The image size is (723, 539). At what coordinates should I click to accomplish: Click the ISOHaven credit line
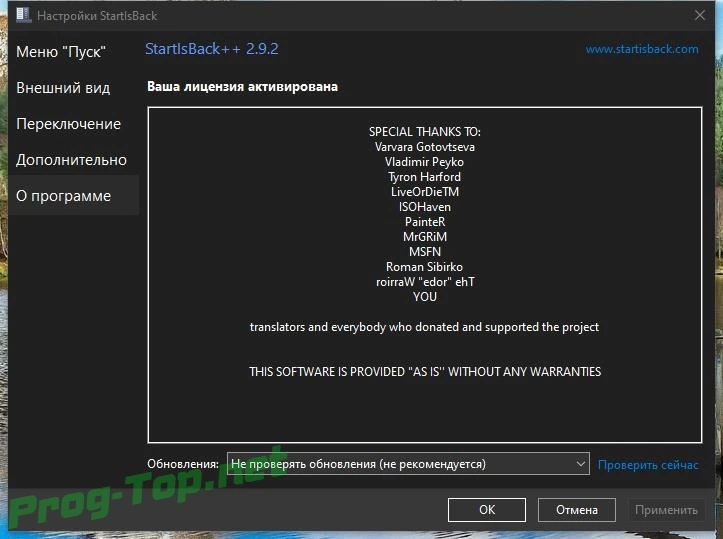425,207
